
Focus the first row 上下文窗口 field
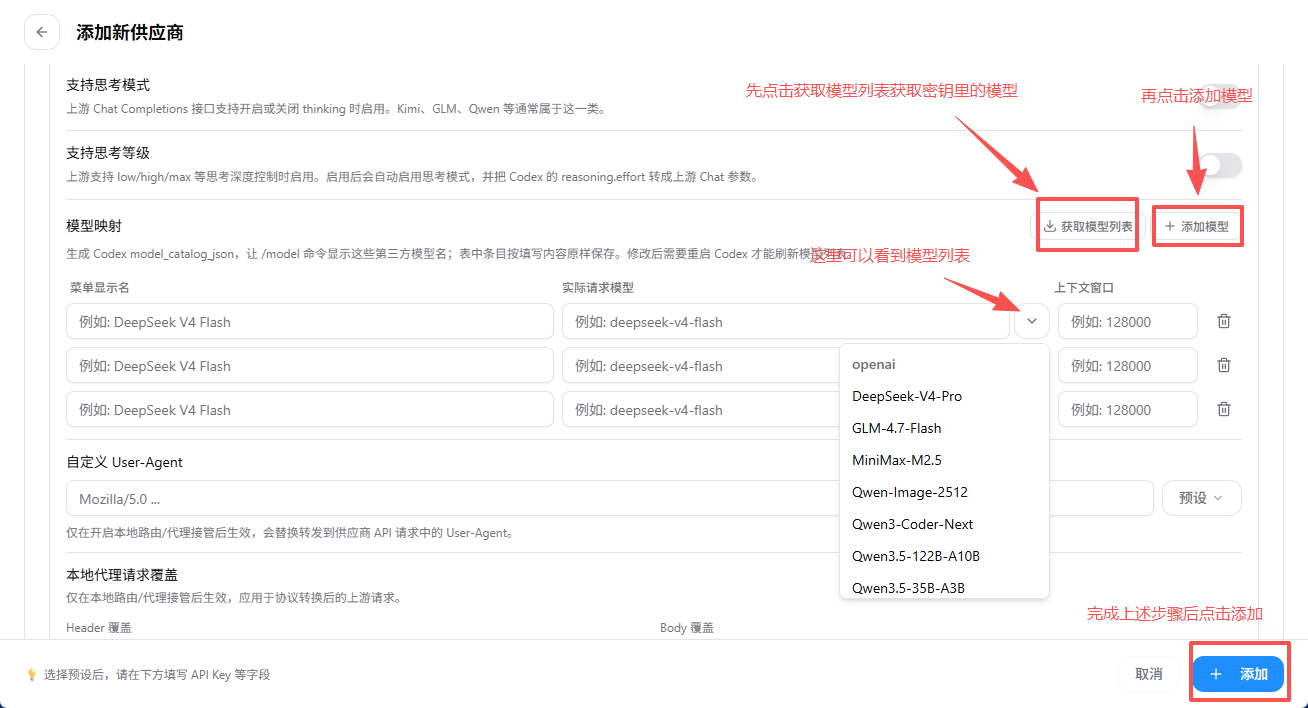tap(1128, 321)
